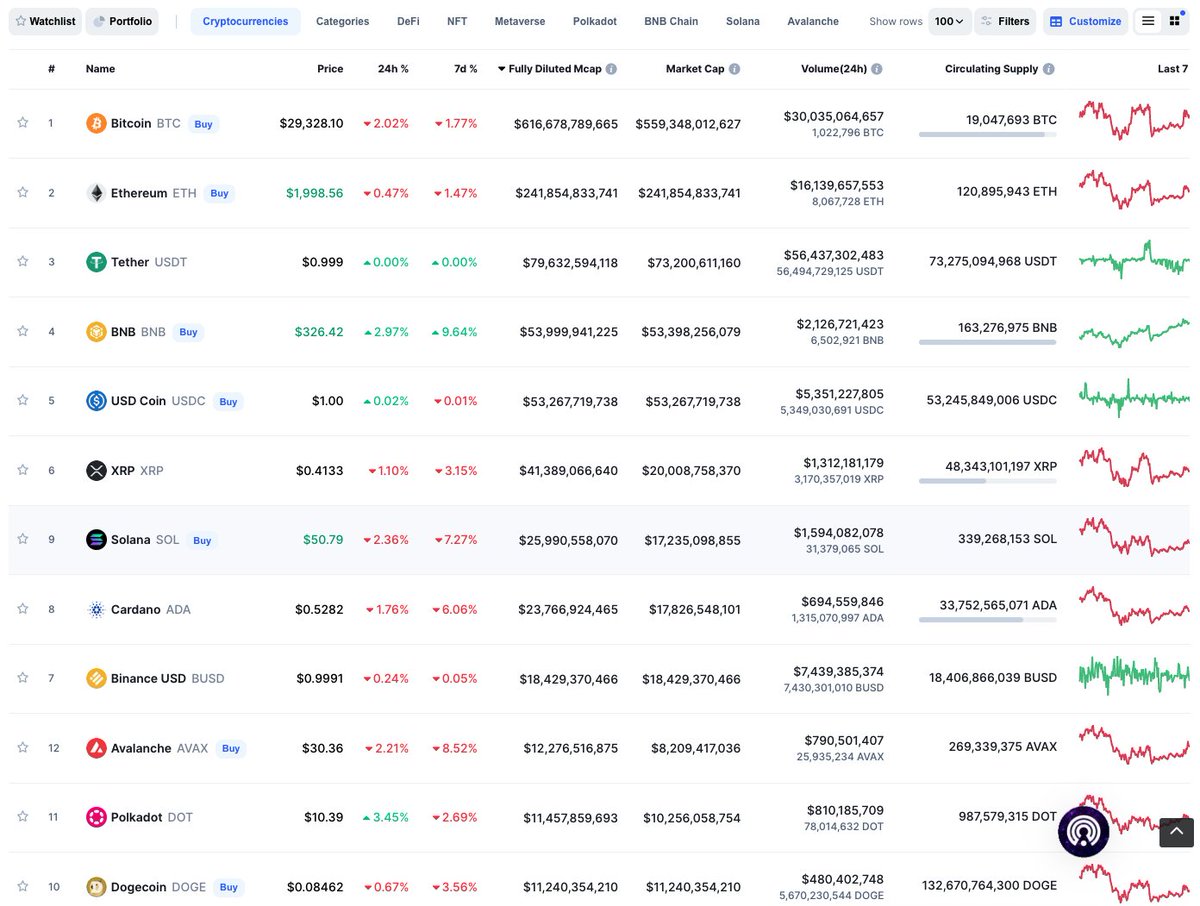Open the Volume(24h) info icon
This screenshot has width=1200, height=906.
877,69
